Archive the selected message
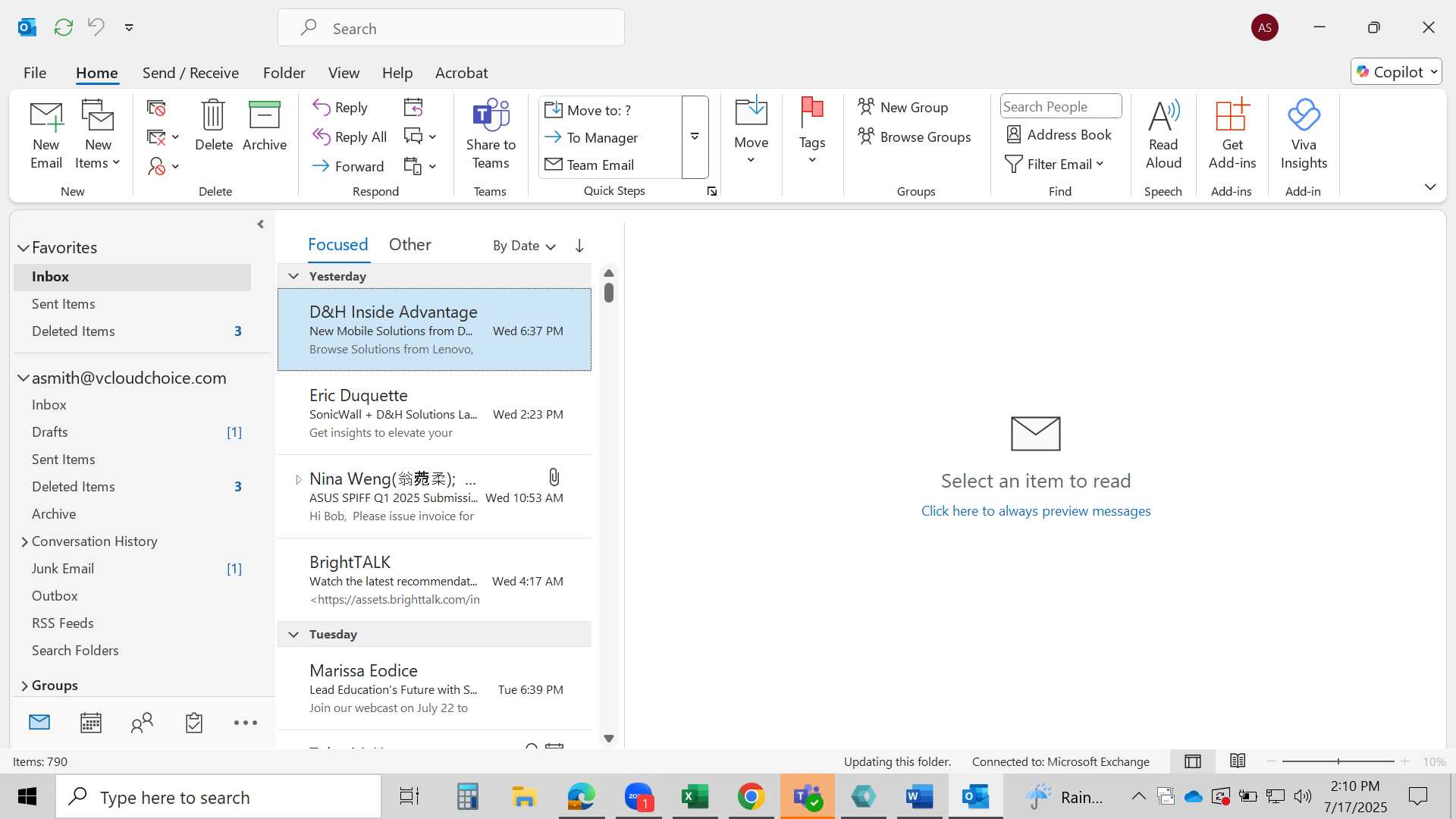The height and width of the screenshot is (819, 1456). point(265,126)
